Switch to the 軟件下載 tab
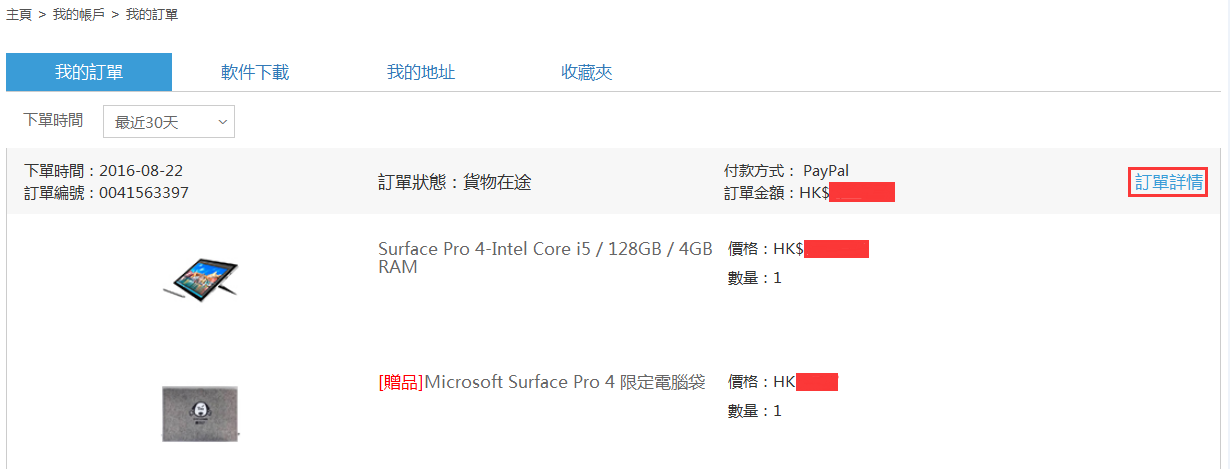The height and width of the screenshot is (469, 1230). (255, 72)
